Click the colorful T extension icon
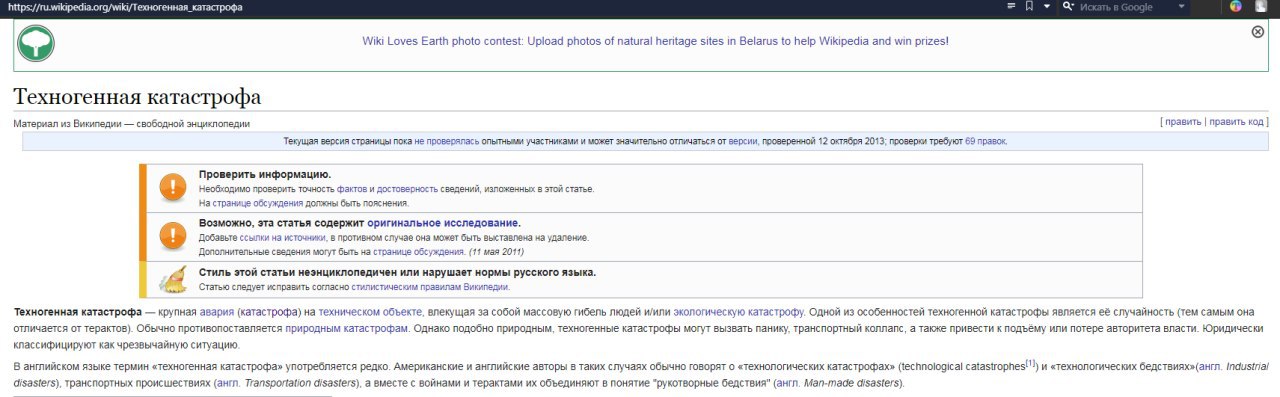The width and height of the screenshot is (1280, 397). tap(1236, 6)
